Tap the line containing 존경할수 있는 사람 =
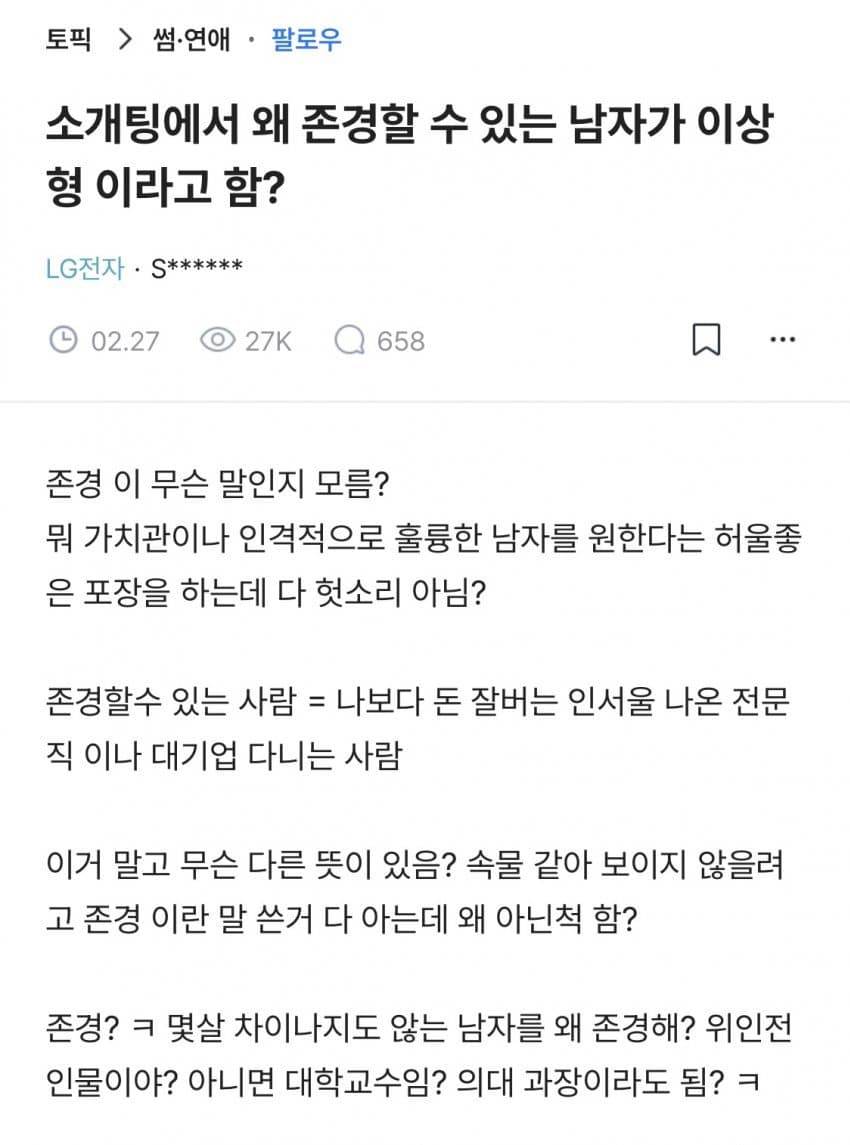The image size is (850, 1145). [417, 700]
